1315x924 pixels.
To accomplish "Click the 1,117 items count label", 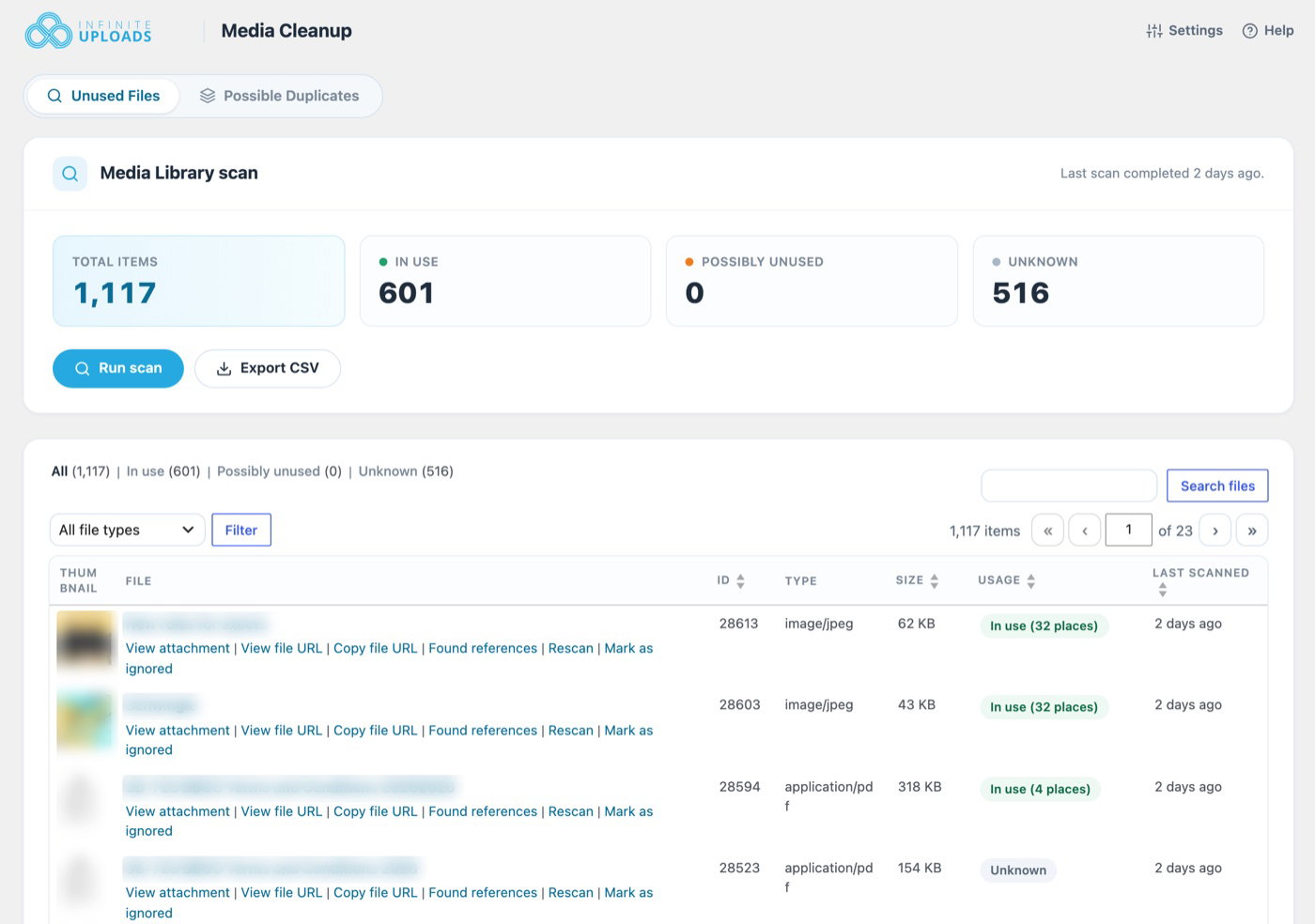I will tap(984, 531).
